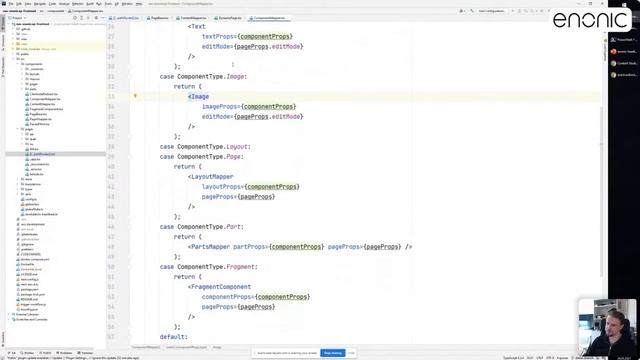Expand the public folder arrow
Viewport: 640px width, 360px height.
(13, 54)
